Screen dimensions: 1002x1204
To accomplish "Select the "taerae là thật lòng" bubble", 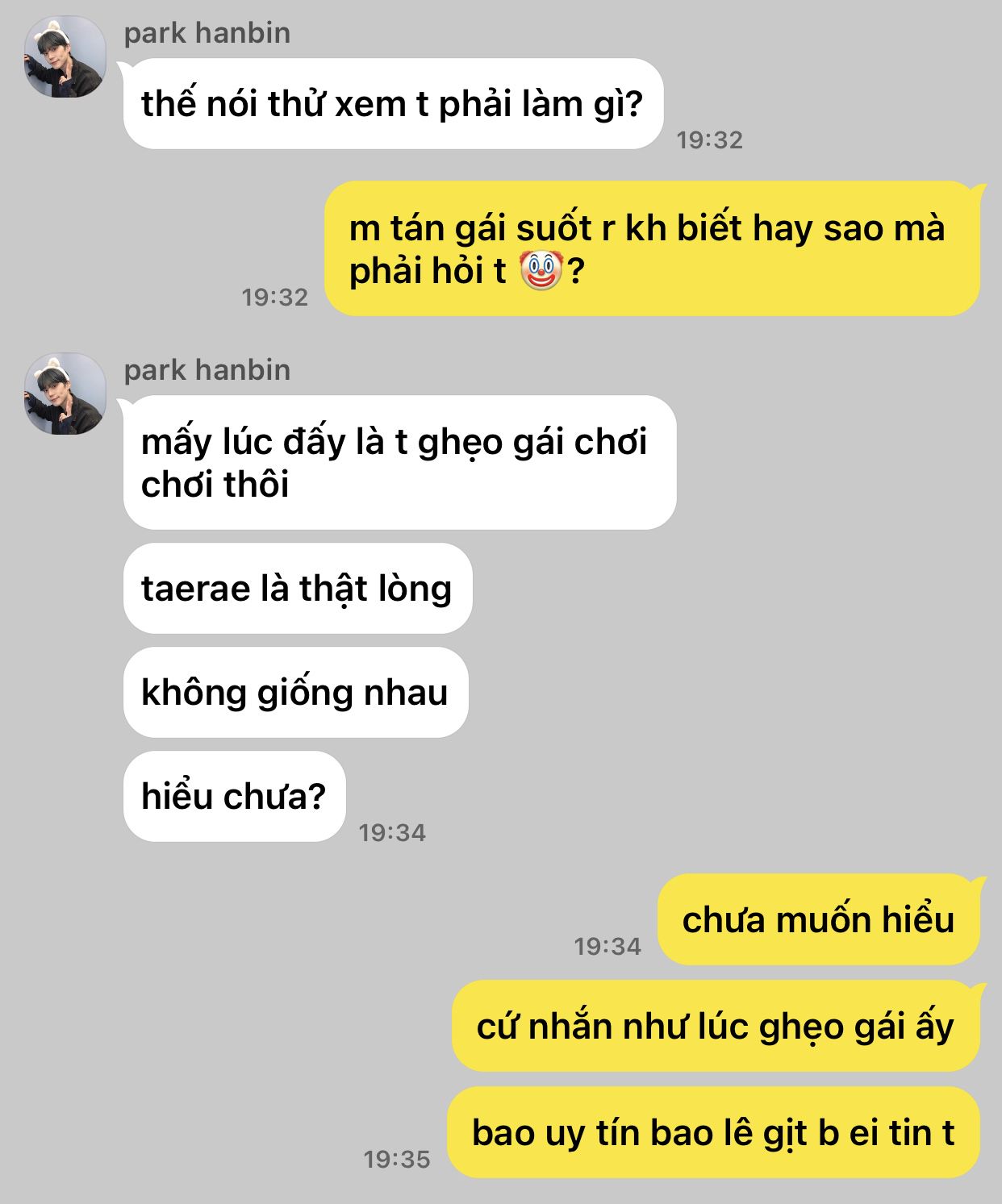I will (x=298, y=588).
